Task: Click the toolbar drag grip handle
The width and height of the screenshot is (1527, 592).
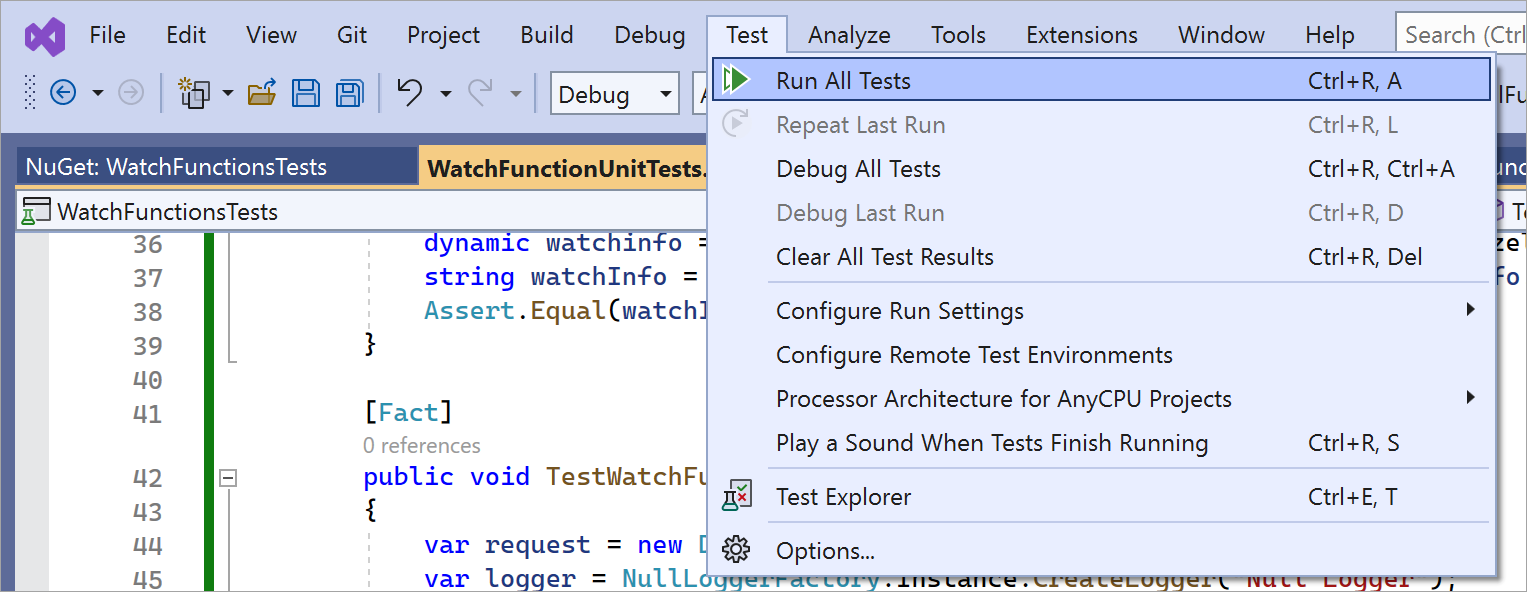Action: 31,94
